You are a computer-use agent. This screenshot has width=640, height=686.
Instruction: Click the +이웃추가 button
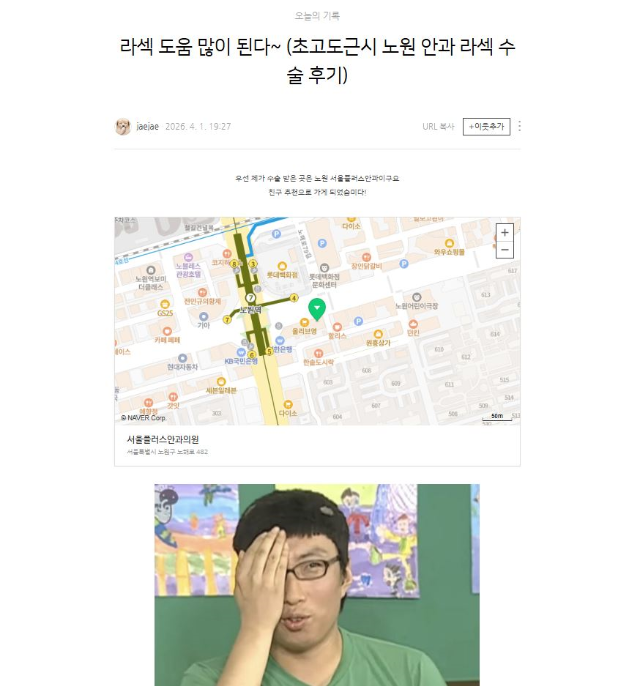tap(486, 127)
